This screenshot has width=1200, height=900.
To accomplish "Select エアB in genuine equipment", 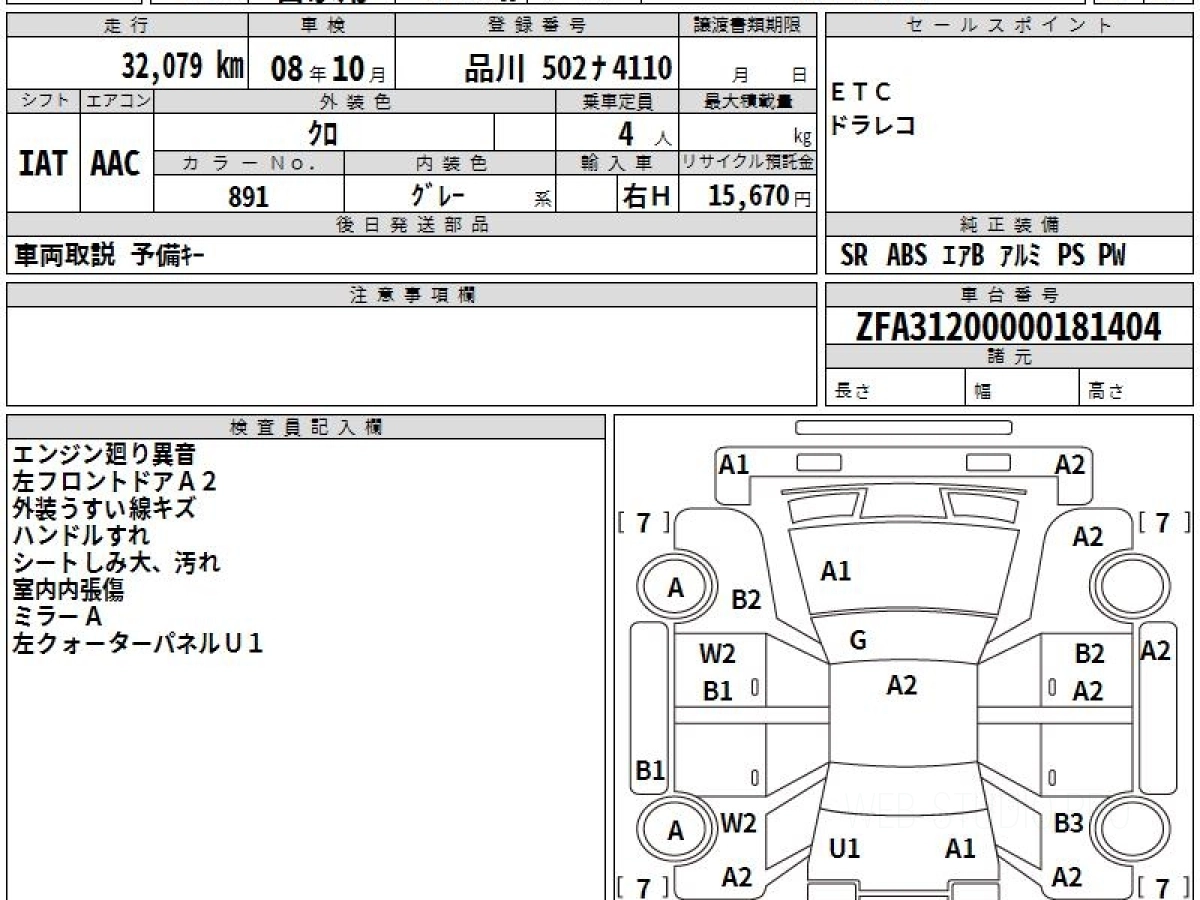I will pos(964,257).
